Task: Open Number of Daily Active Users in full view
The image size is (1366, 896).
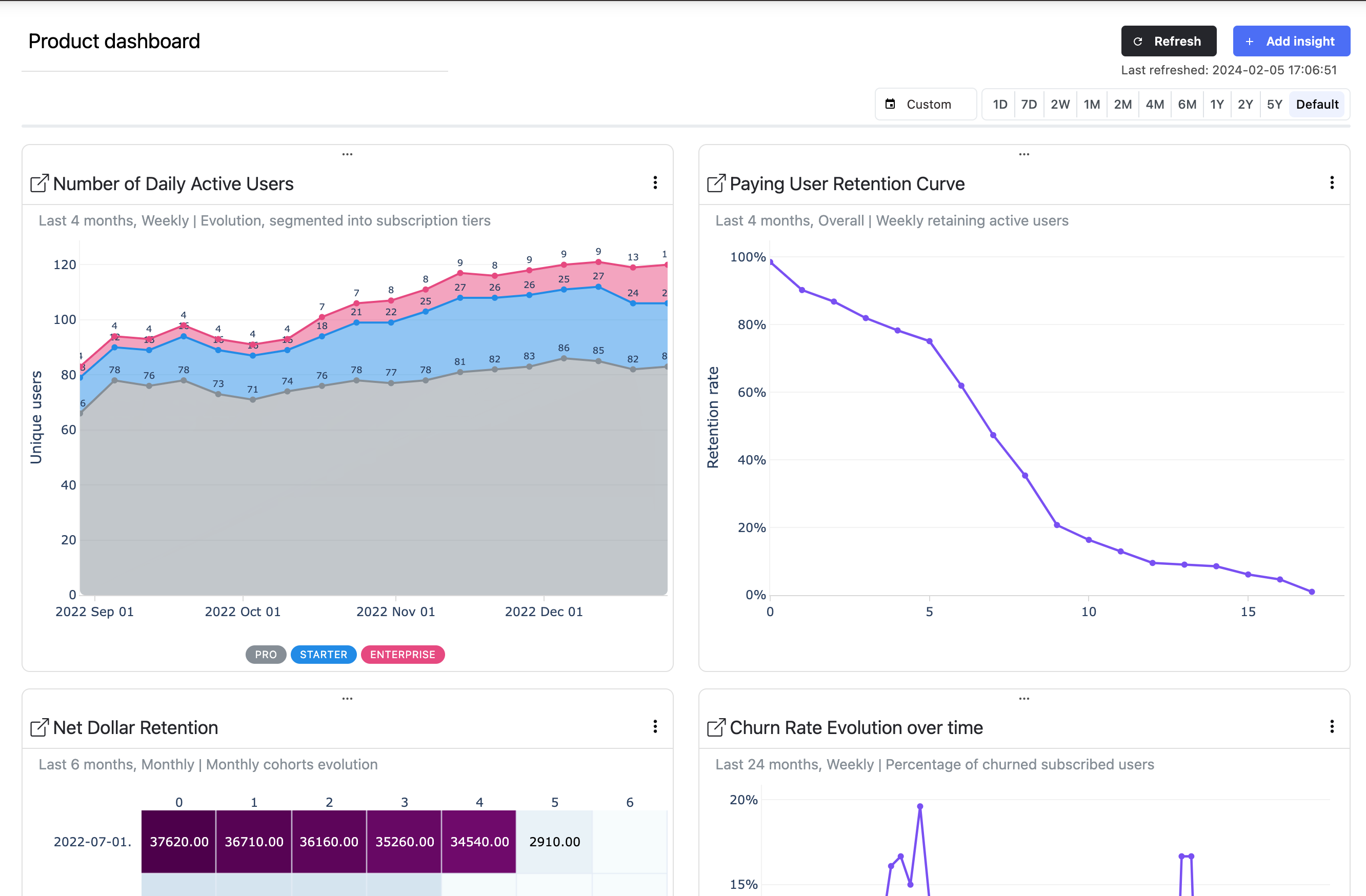Action: pos(39,183)
